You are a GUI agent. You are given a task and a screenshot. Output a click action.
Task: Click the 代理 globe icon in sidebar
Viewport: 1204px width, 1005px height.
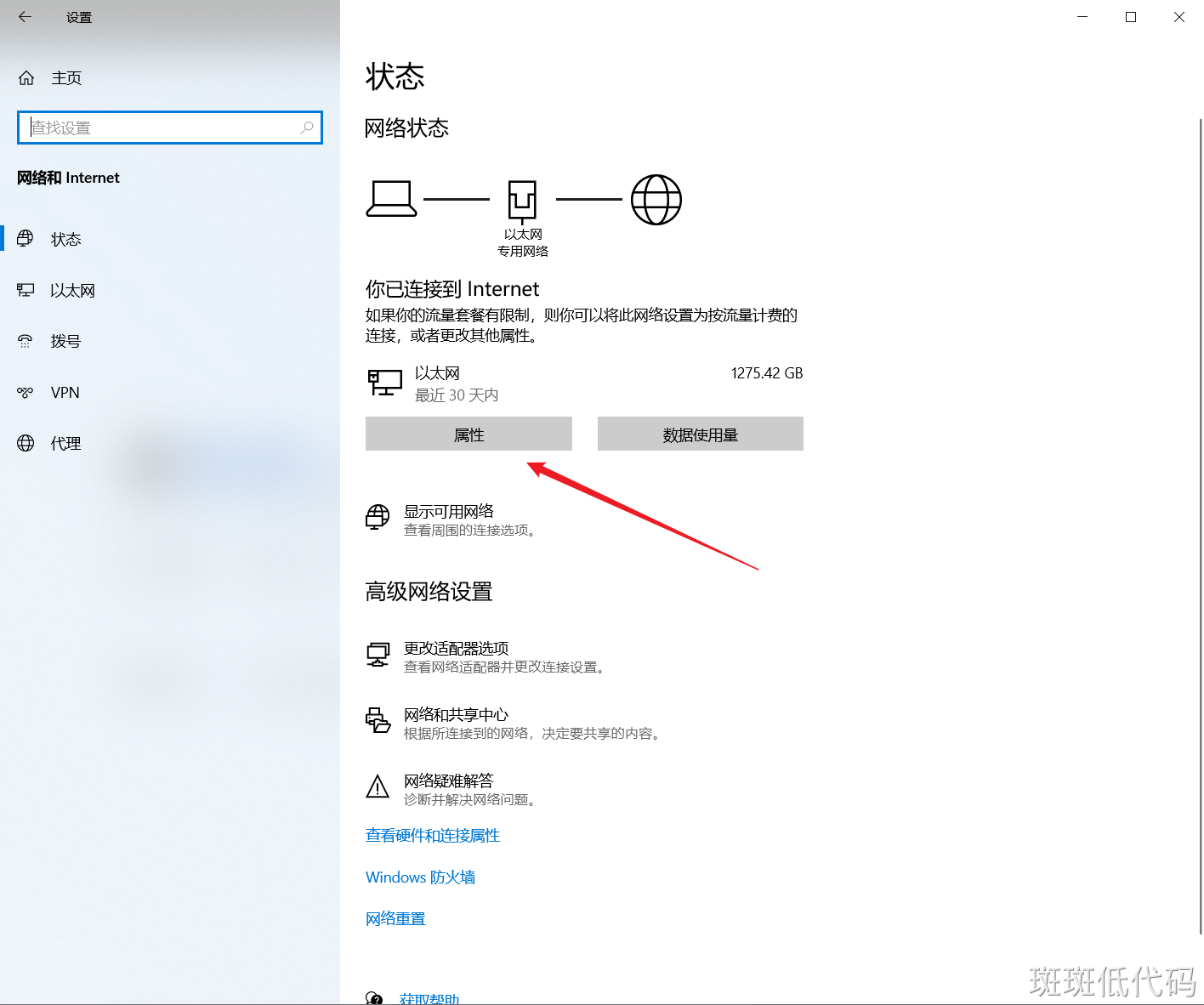pyautogui.click(x=26, y=444)
